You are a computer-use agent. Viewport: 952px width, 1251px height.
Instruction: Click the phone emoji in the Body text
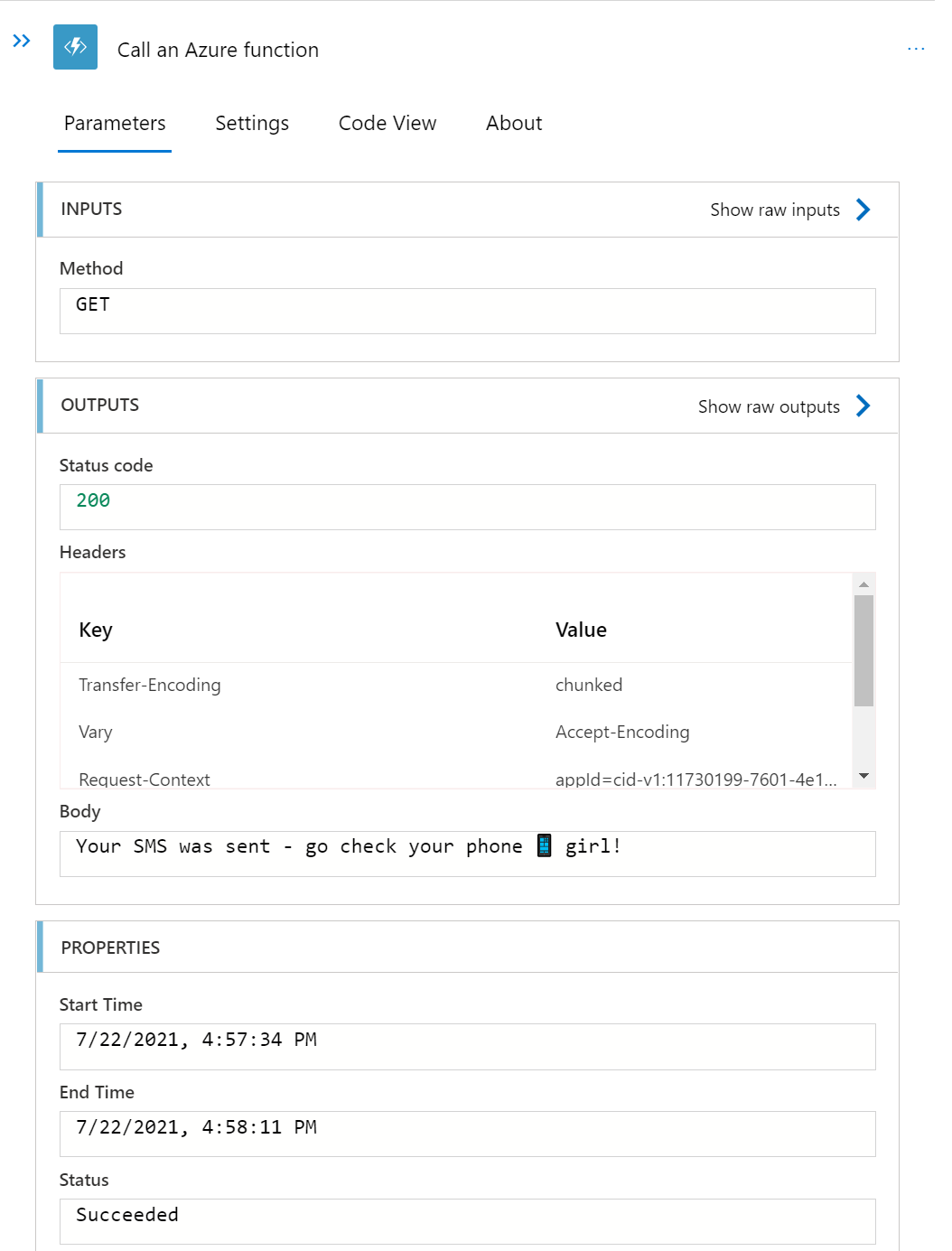[544, 846]
